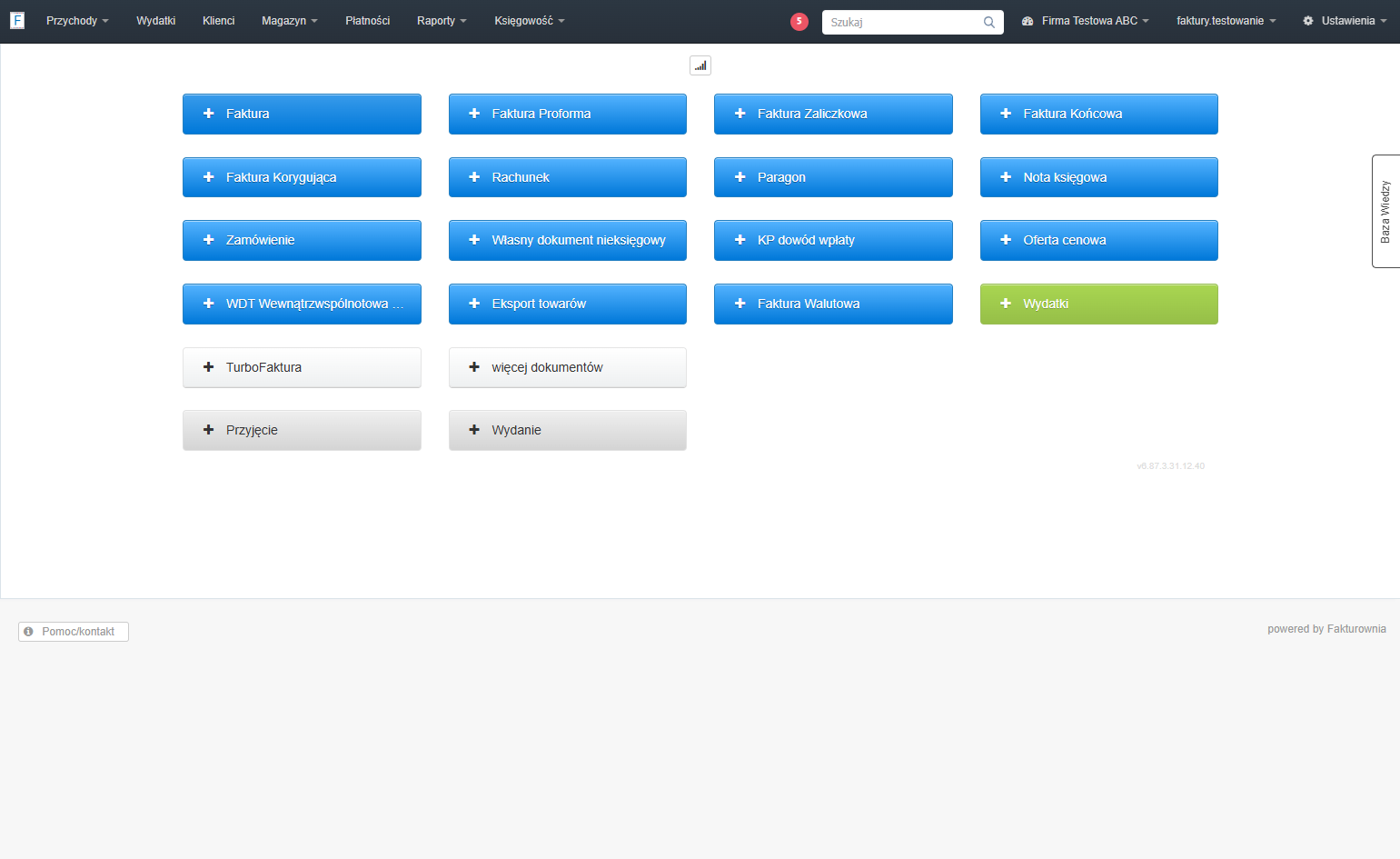1400x859 pixels.
Task: Create a KP dowód wpłaty
Action: coord(833,240)
